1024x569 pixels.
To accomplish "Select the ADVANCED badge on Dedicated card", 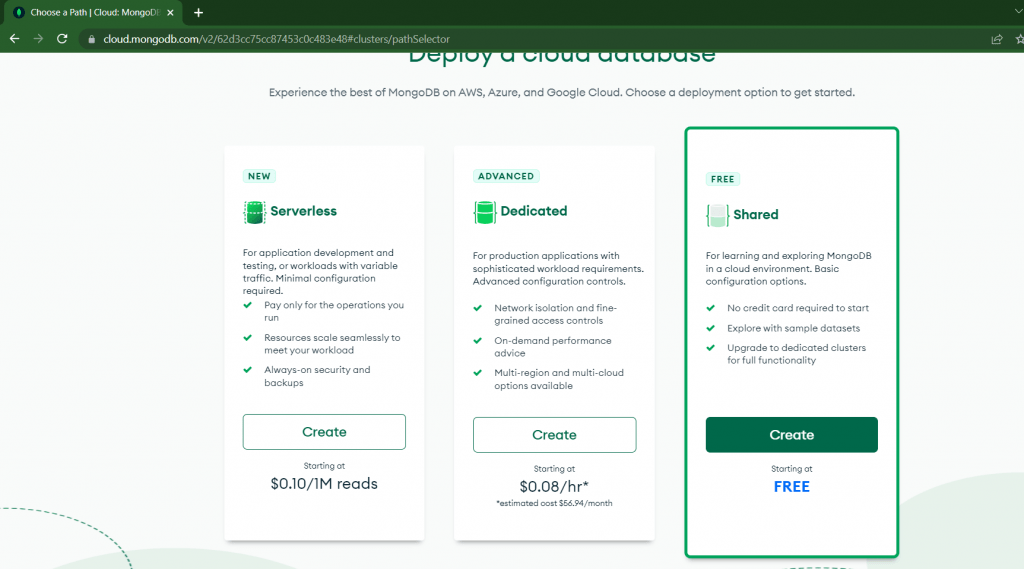I will coord(506,176).
